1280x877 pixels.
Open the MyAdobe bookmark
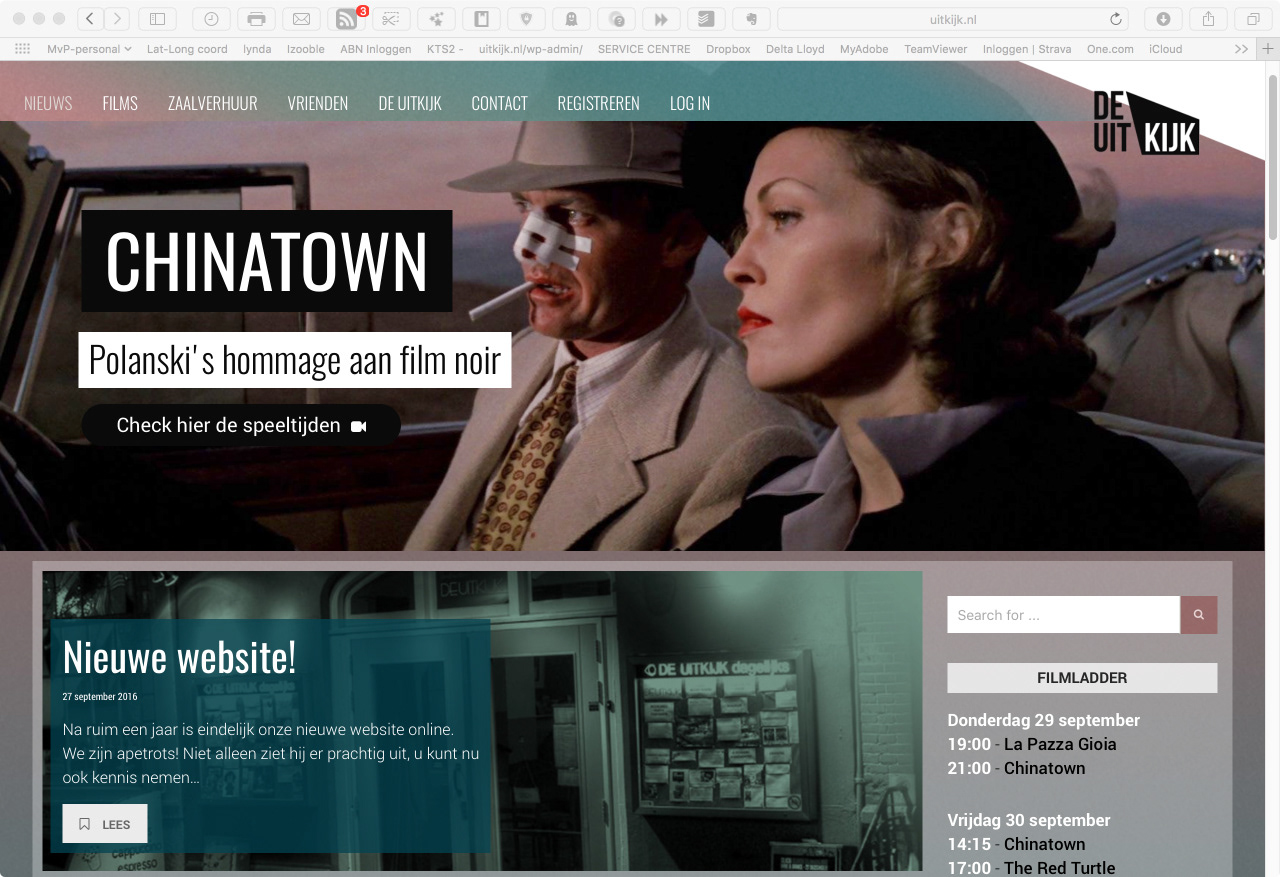[864, 49]
